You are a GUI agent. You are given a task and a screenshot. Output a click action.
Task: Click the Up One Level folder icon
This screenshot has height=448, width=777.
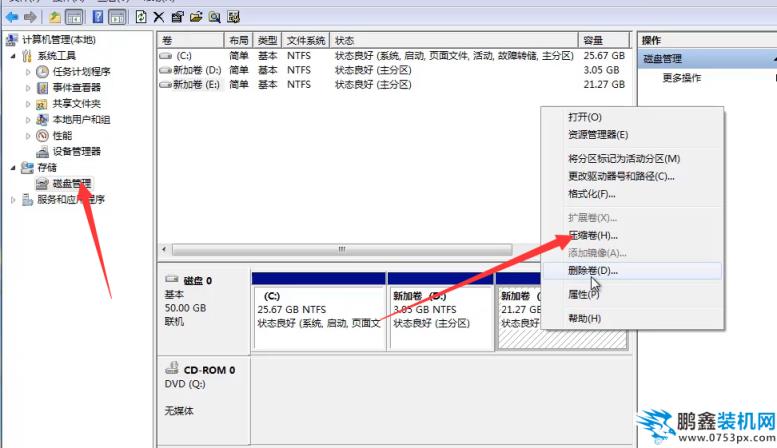click(x=55, y=17)
